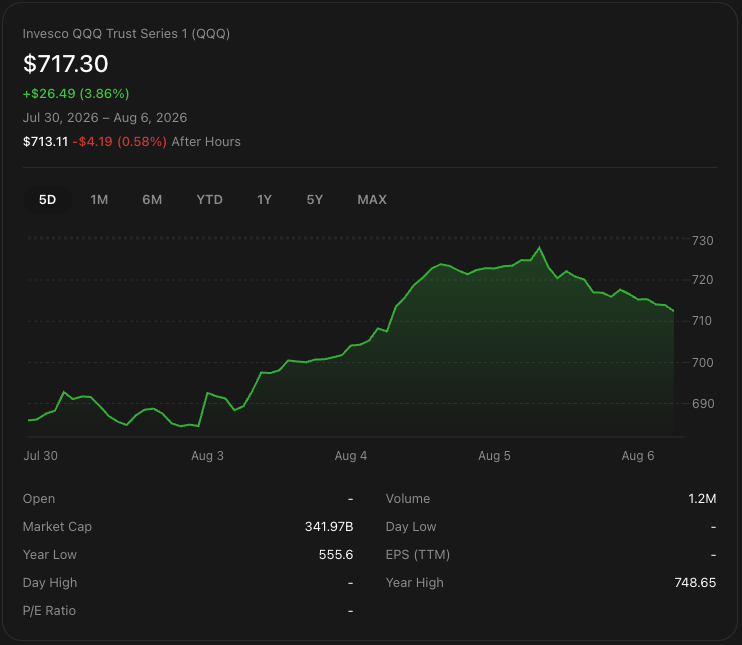This screenshot has height=645, width=742.
Task: Click the Year High value 748.65
Action: coord(695,583)
